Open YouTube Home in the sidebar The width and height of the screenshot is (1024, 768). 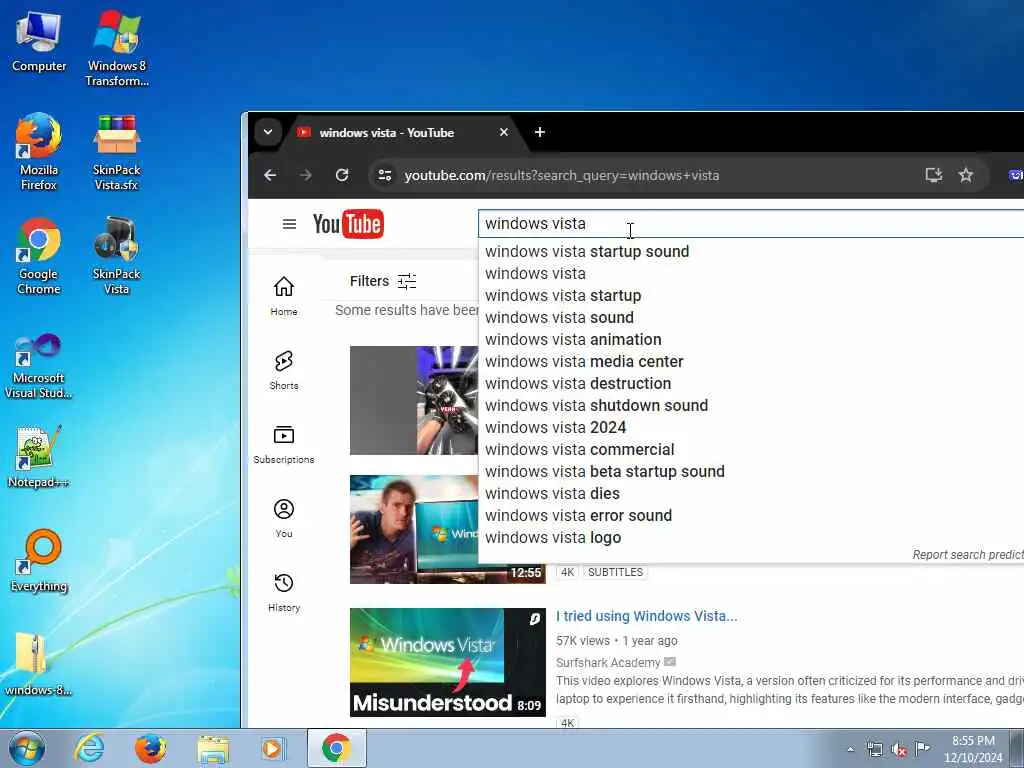[284, 295]
